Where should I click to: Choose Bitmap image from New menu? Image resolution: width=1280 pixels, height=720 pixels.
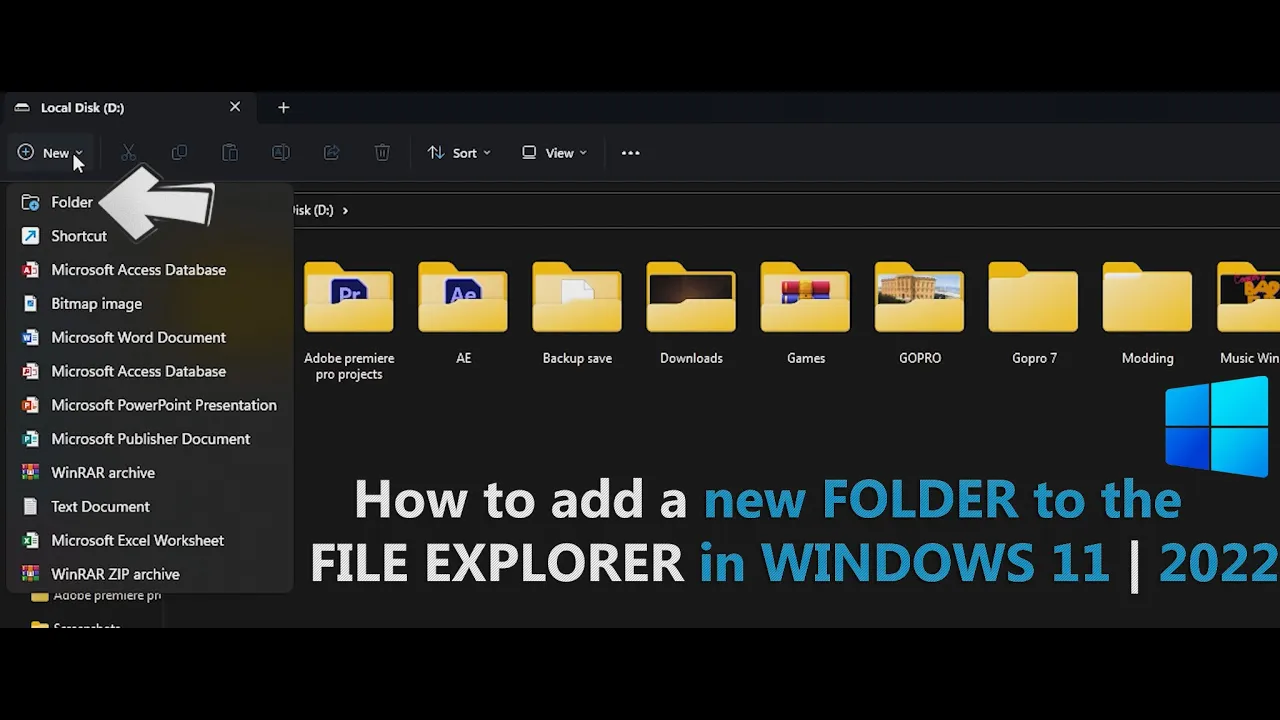tap(150, 304)
